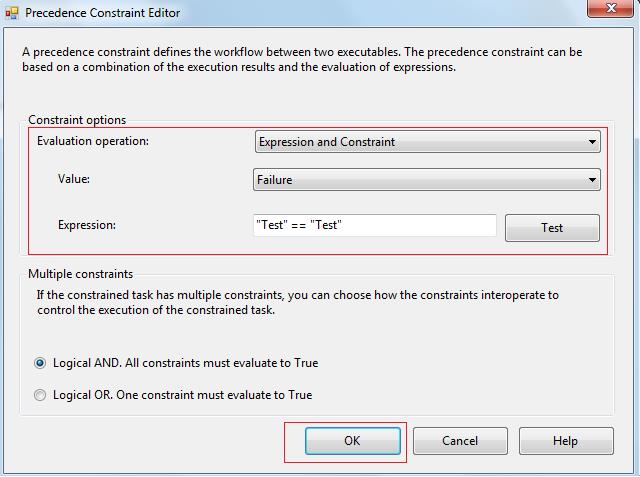Click the "Evaluation operation:" label

(92, 141)
